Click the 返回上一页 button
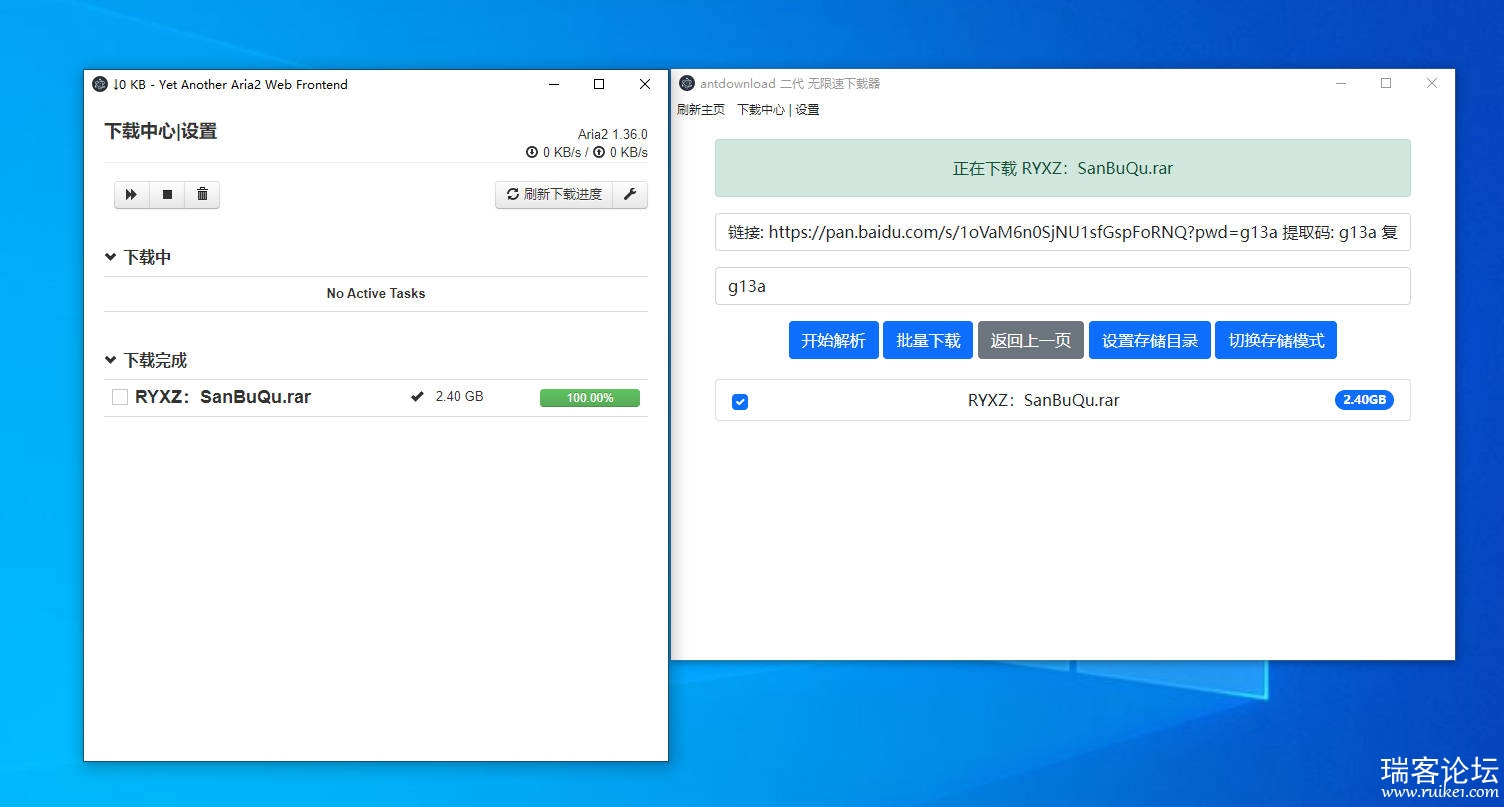 pyautogui.click(x=1030, y=340)
